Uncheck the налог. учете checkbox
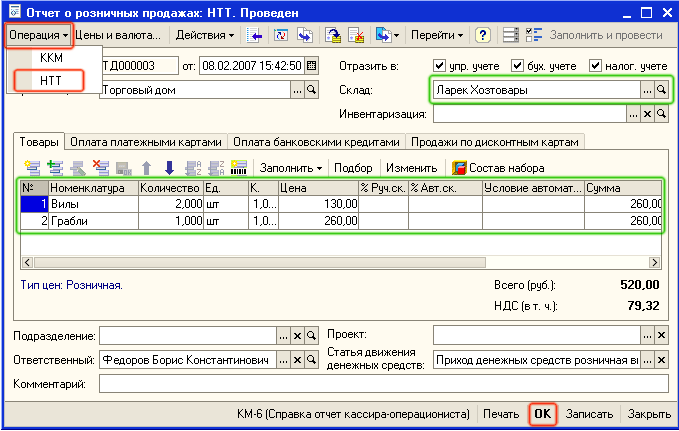The image size is (679, 431). [x=595, y=65]
